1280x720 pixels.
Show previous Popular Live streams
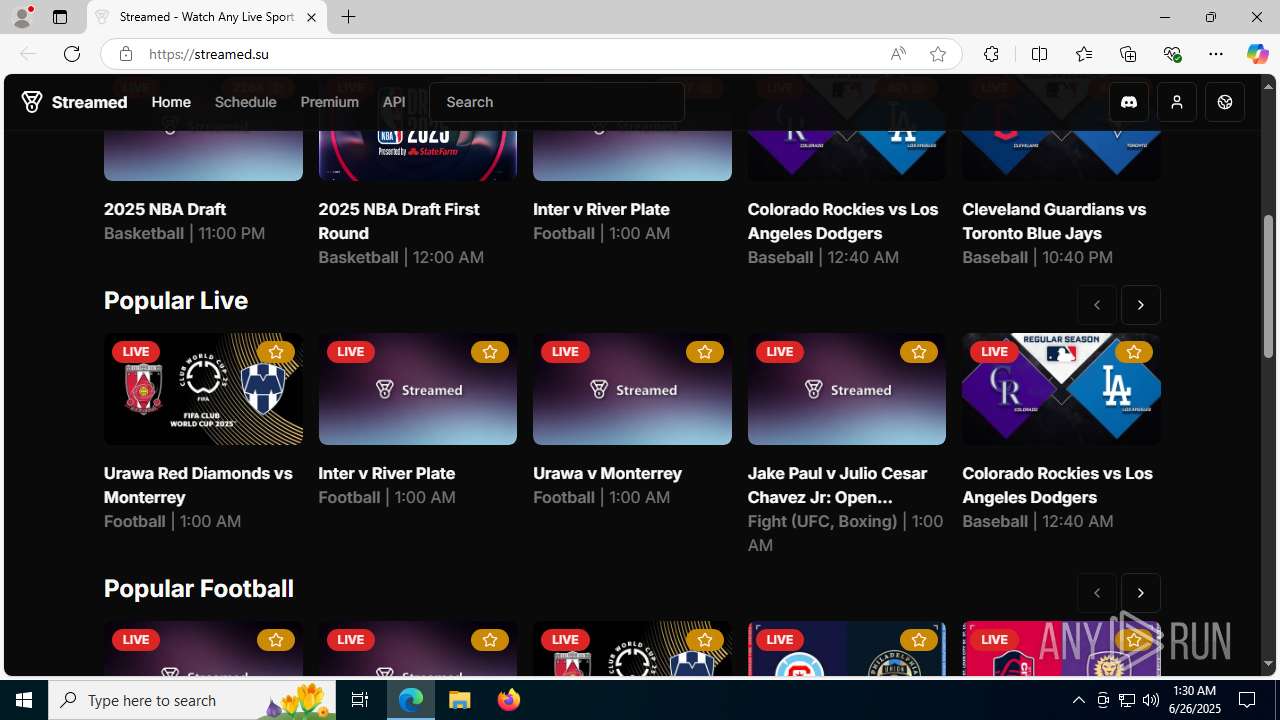click(1097, 305)
